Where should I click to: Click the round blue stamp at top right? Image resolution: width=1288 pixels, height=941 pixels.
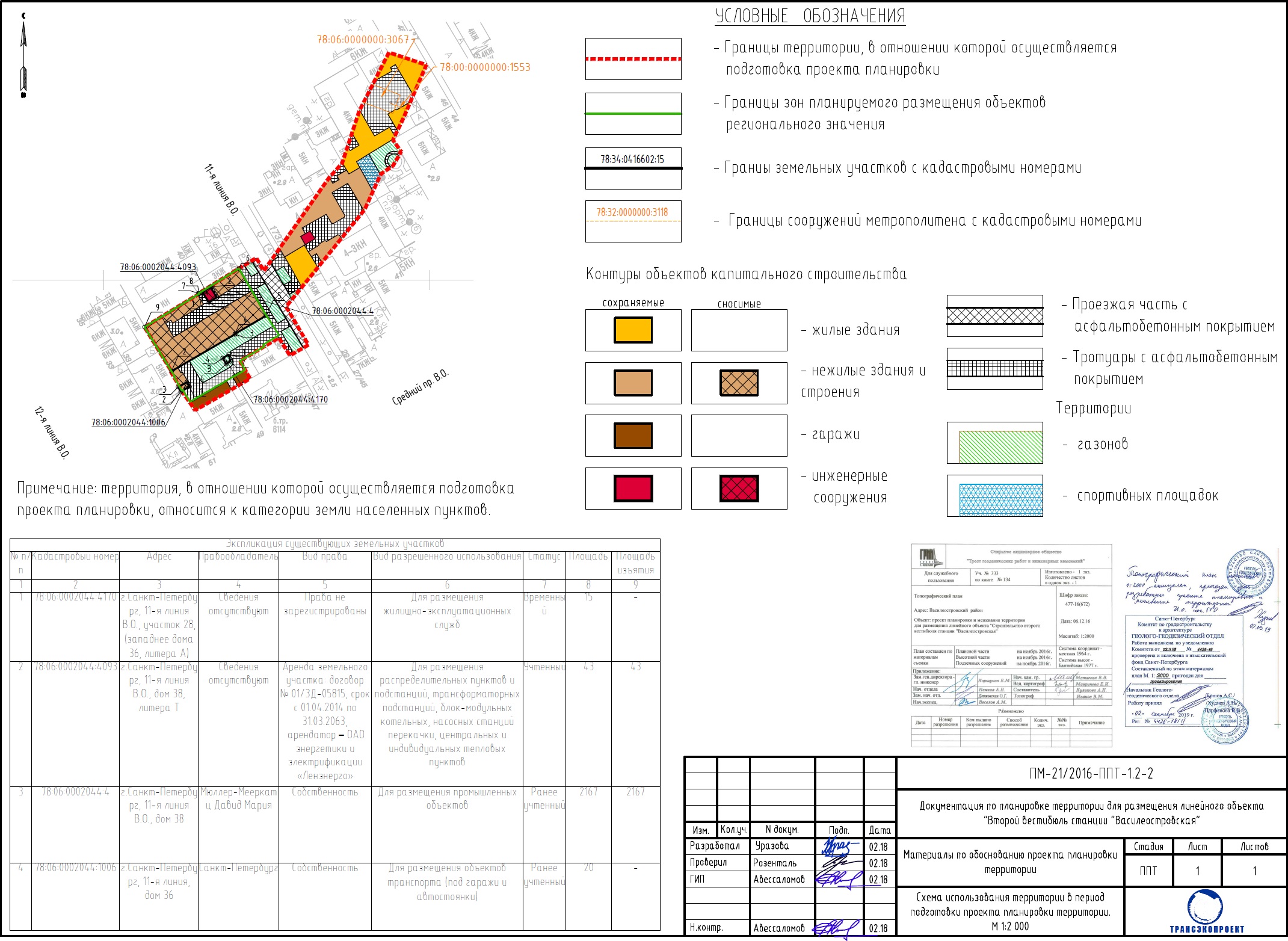point(1250,573)
